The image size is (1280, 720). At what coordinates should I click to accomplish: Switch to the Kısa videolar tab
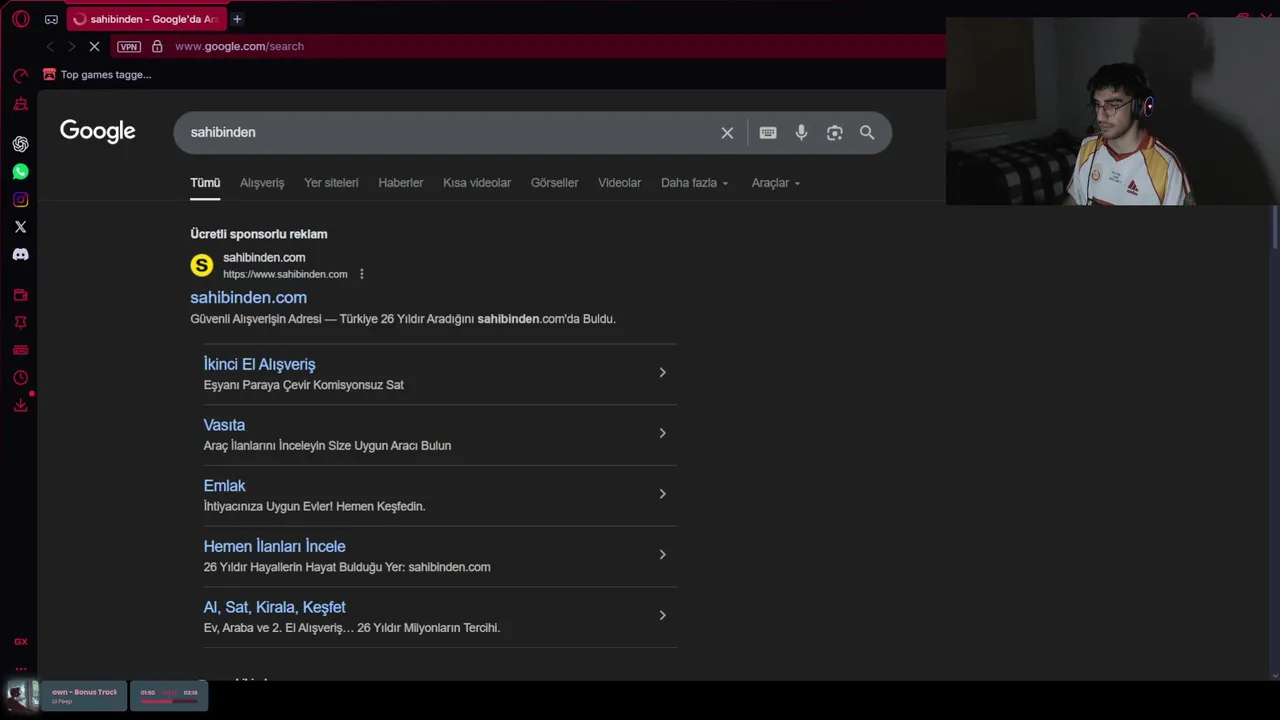click(x=477, y=183)
